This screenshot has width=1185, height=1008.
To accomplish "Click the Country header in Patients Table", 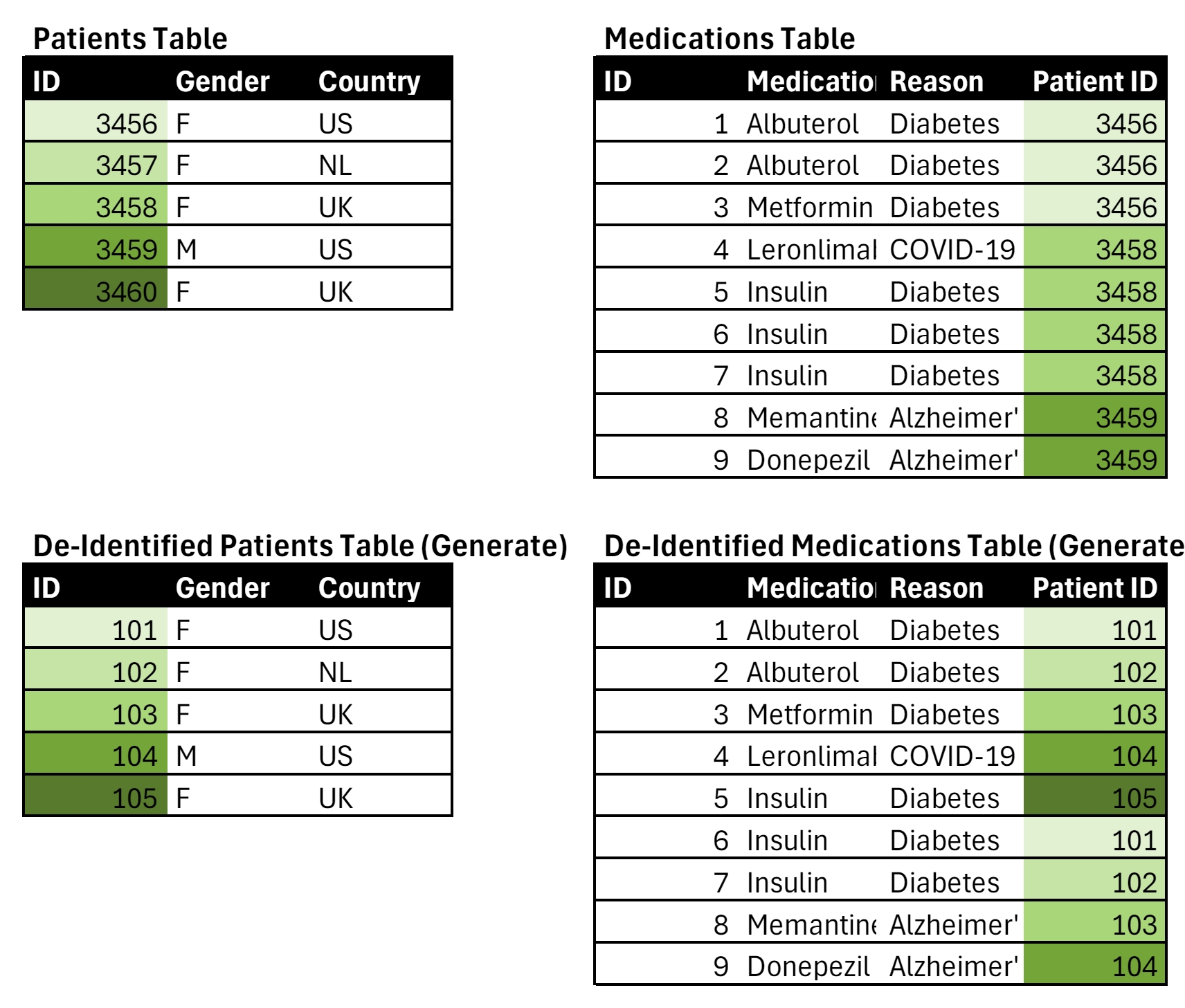I will [369, 82].
